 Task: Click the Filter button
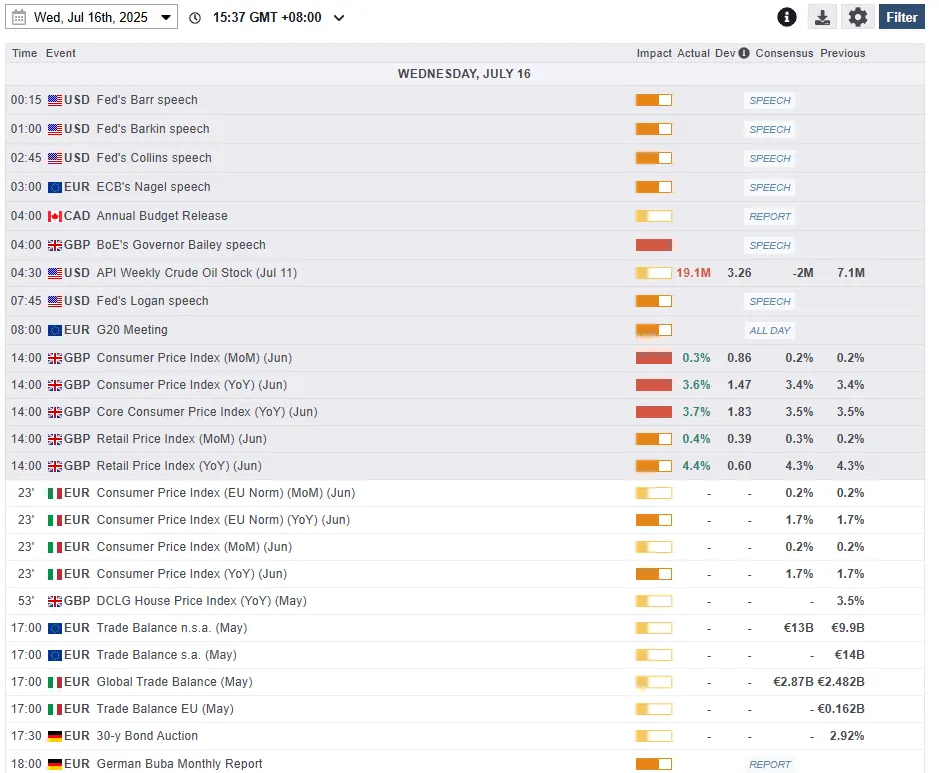tap(901, 17)
